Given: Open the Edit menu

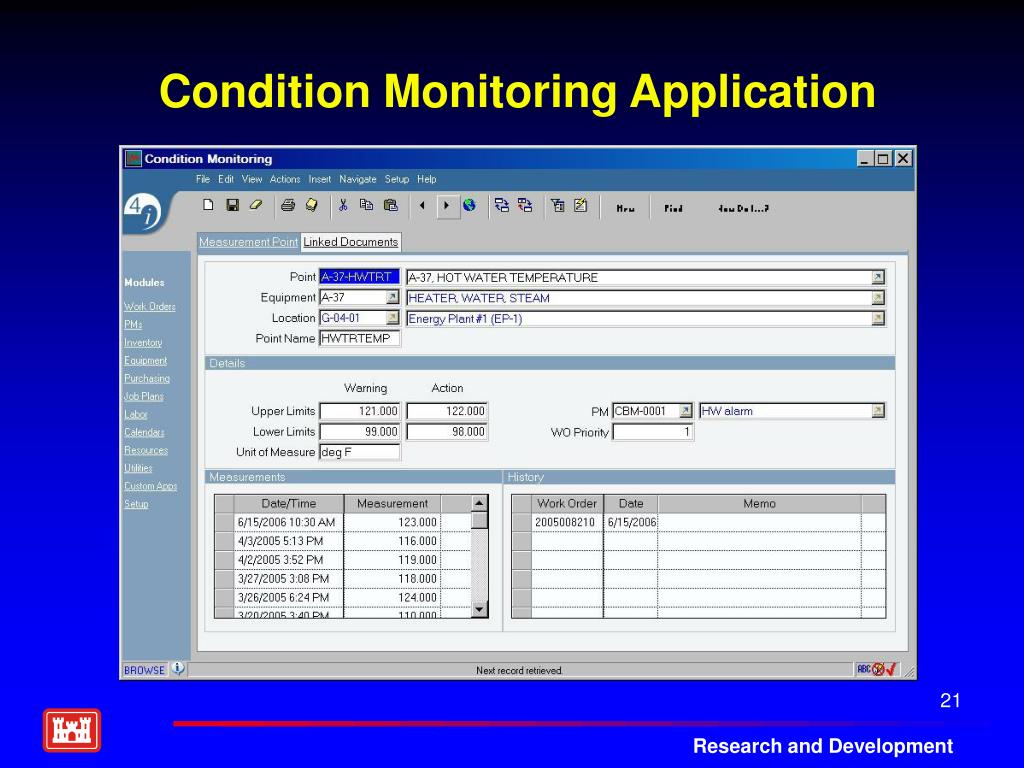Looking at the screenshot, I should [x=226, y=179].
